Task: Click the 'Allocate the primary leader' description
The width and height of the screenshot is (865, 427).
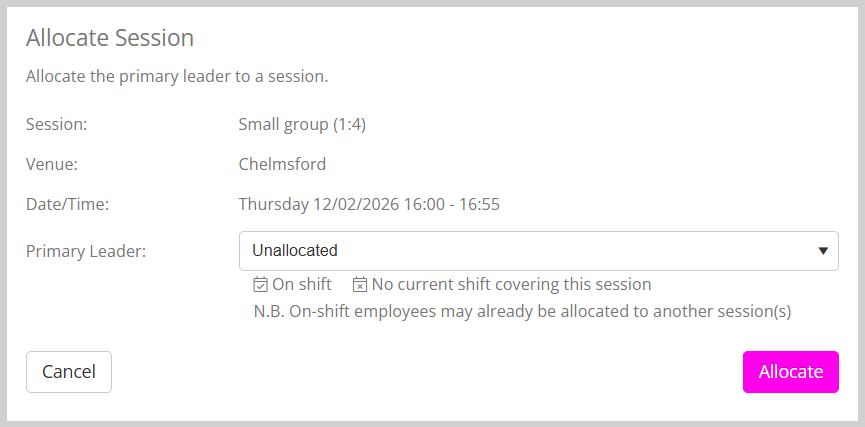Action: [x=177, y=76]
